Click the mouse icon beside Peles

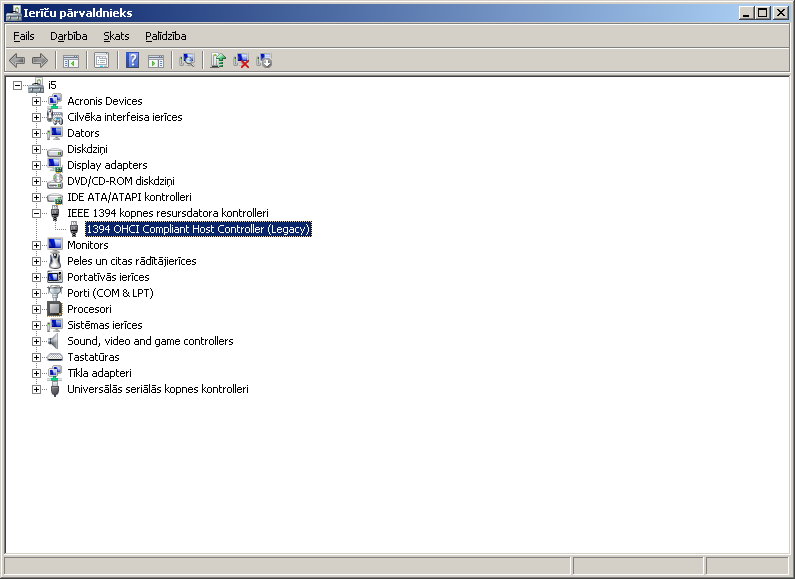(55, 261)
